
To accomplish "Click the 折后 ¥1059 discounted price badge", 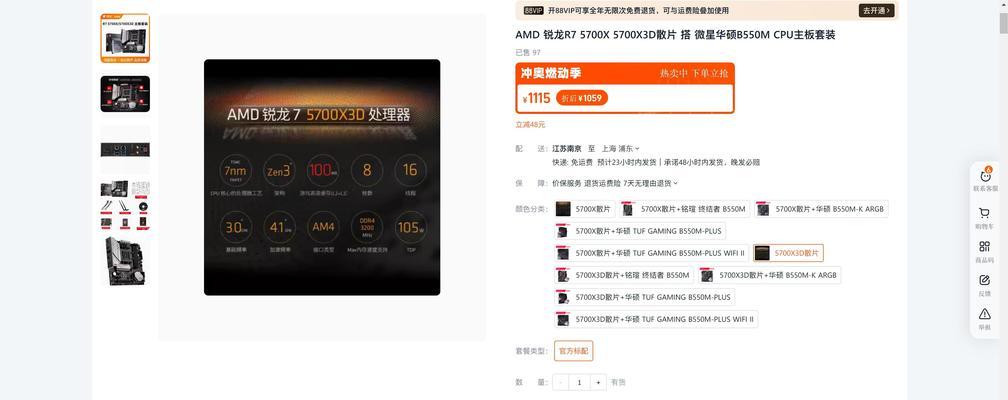I will 582,98.
